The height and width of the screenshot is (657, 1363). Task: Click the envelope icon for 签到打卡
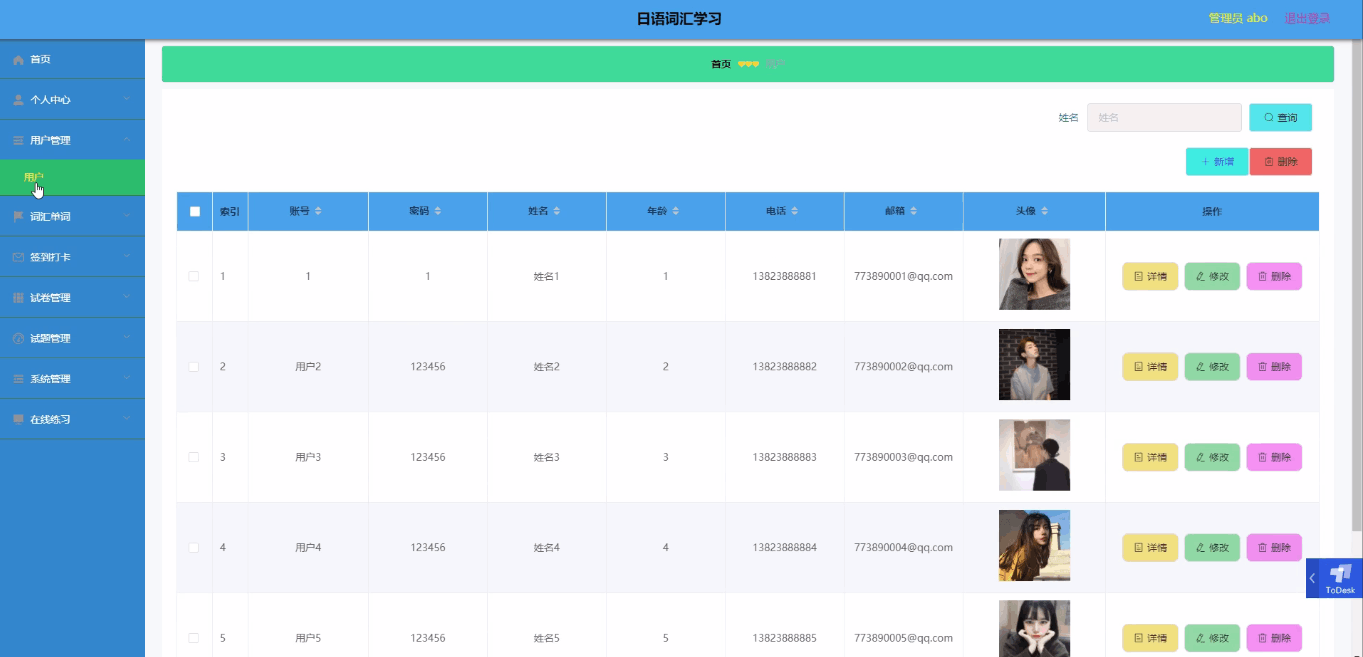pos(18,258)
